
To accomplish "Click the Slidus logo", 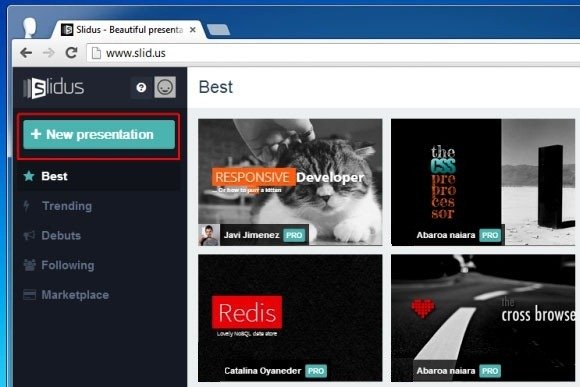I will (54, 88).
